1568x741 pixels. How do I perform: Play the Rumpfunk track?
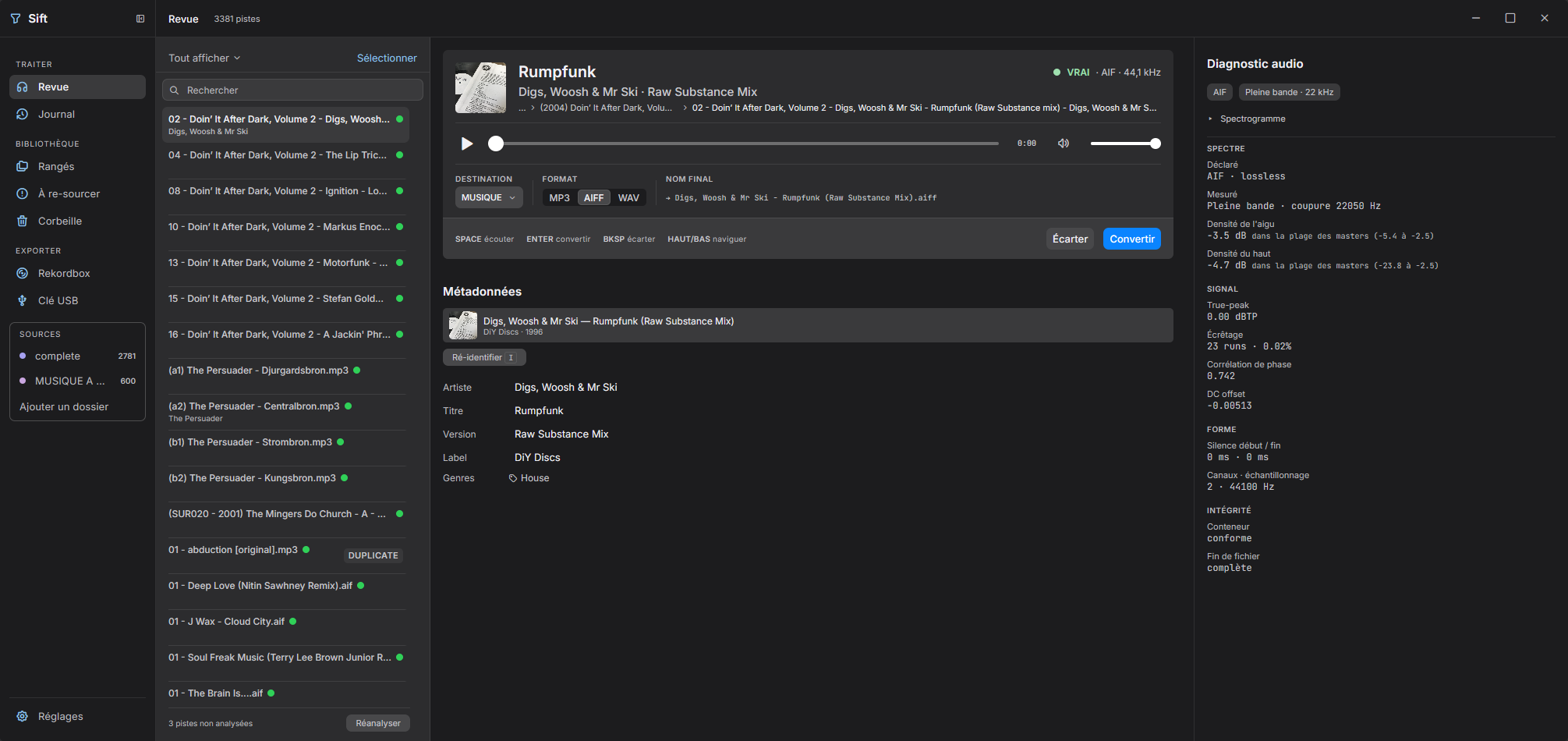coord(467,144)
